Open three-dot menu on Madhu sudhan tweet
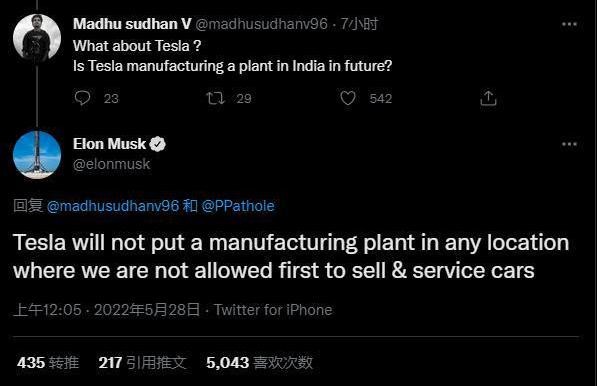The image size is (598, 386). point(569,24)
